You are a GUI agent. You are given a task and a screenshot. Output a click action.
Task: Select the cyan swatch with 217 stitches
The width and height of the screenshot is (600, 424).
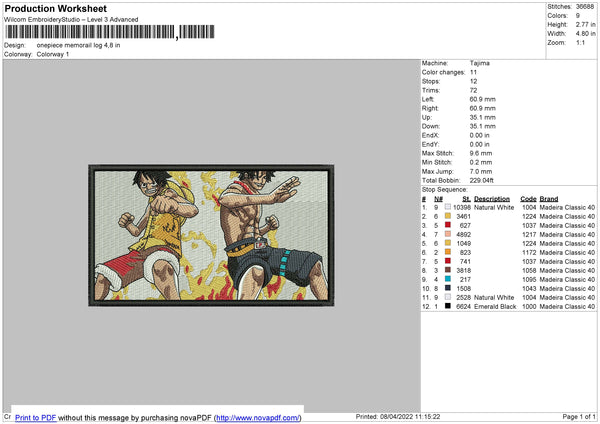coord(448,279)
